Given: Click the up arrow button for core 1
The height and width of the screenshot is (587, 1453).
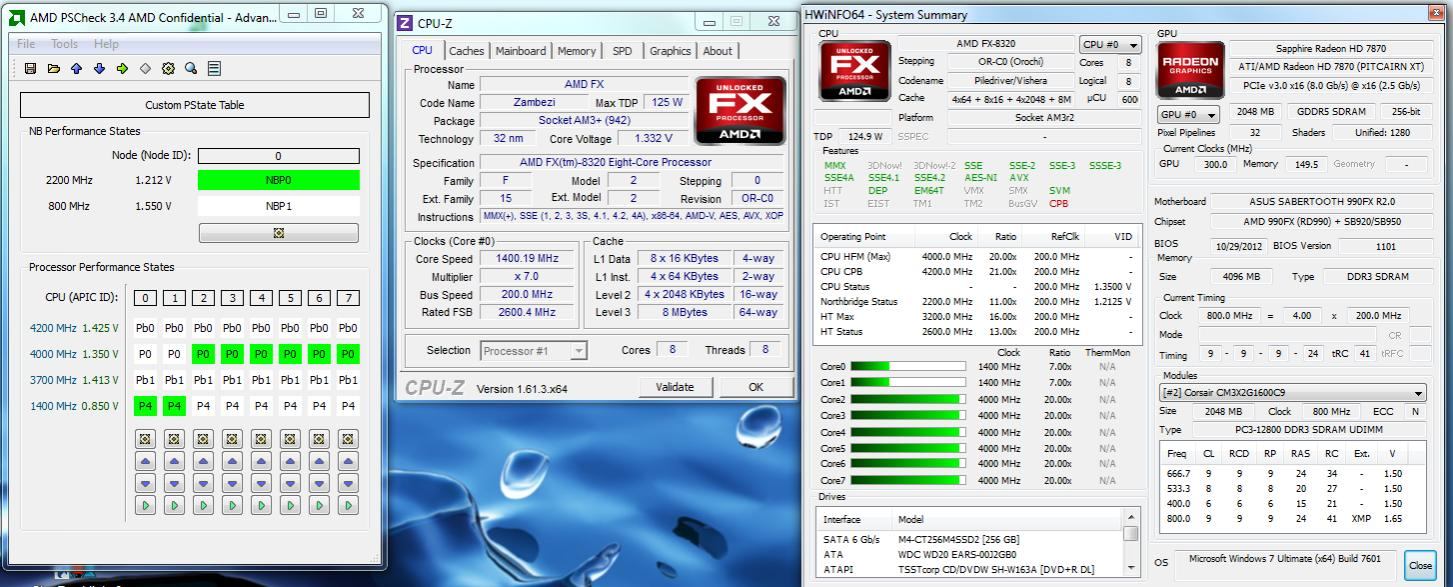Looking at the screenshot, I should point(174,461).
